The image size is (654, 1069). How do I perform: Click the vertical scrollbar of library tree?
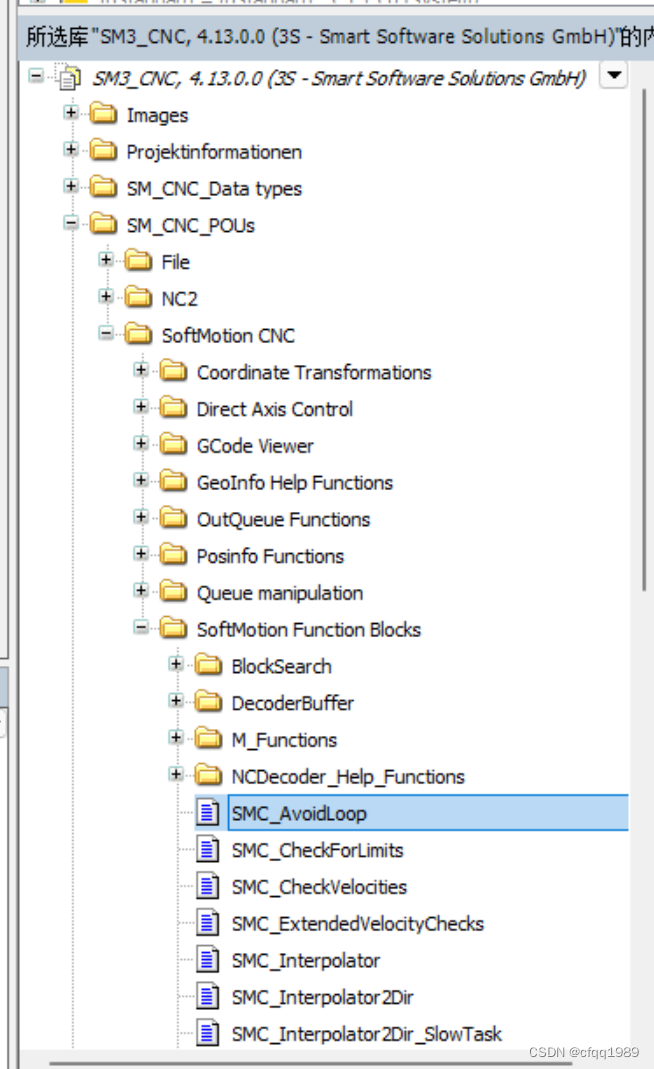tap(644, 340)
